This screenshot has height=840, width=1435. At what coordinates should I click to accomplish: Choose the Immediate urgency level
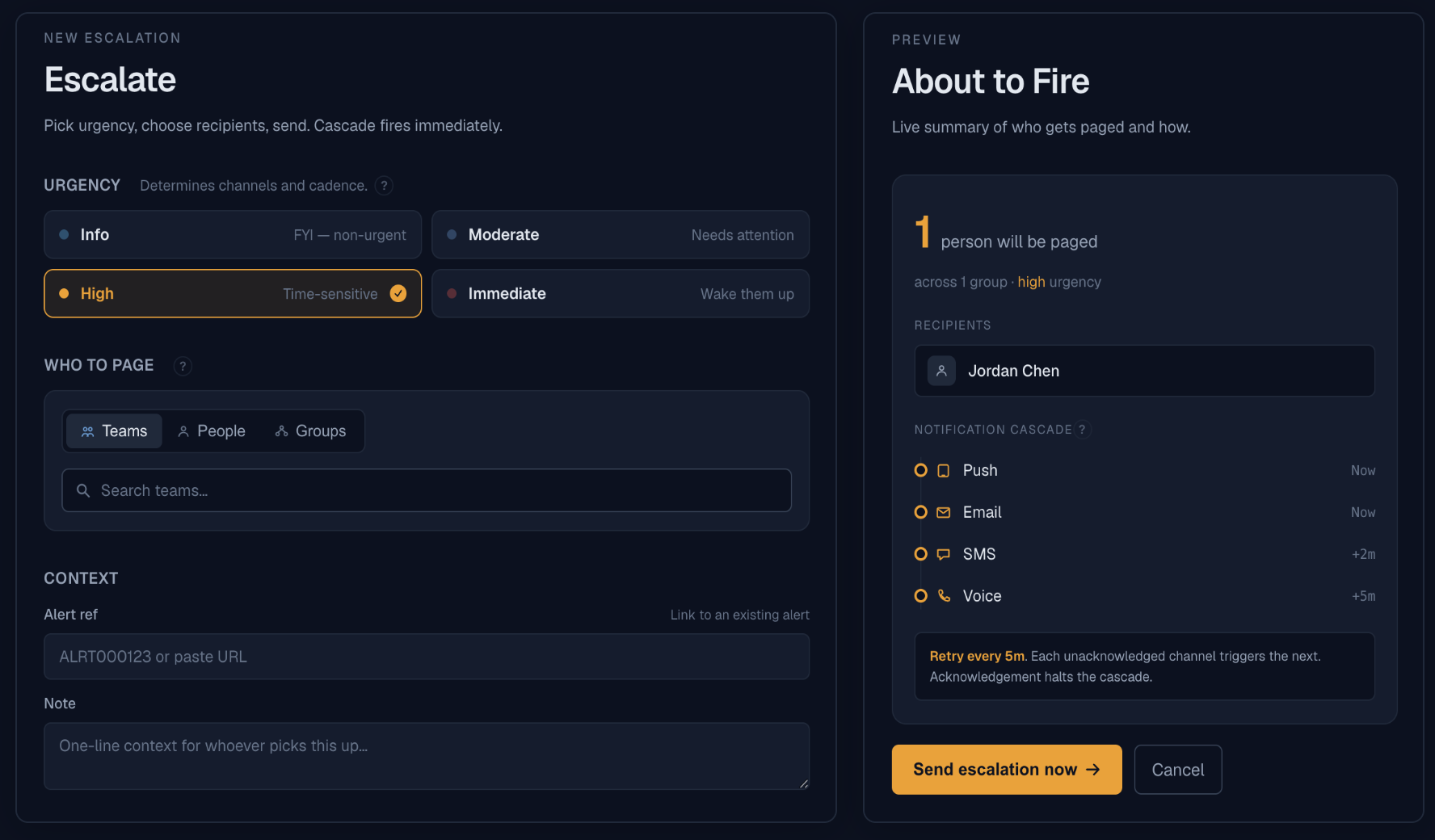621,294
